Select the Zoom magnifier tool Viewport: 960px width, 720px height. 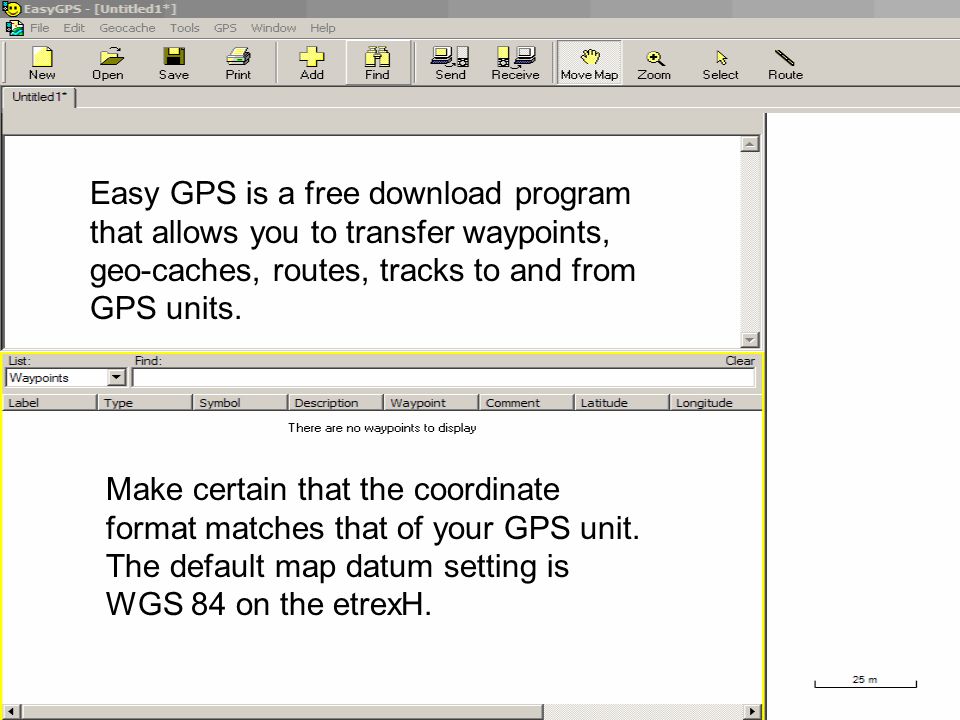click(654, 63)
